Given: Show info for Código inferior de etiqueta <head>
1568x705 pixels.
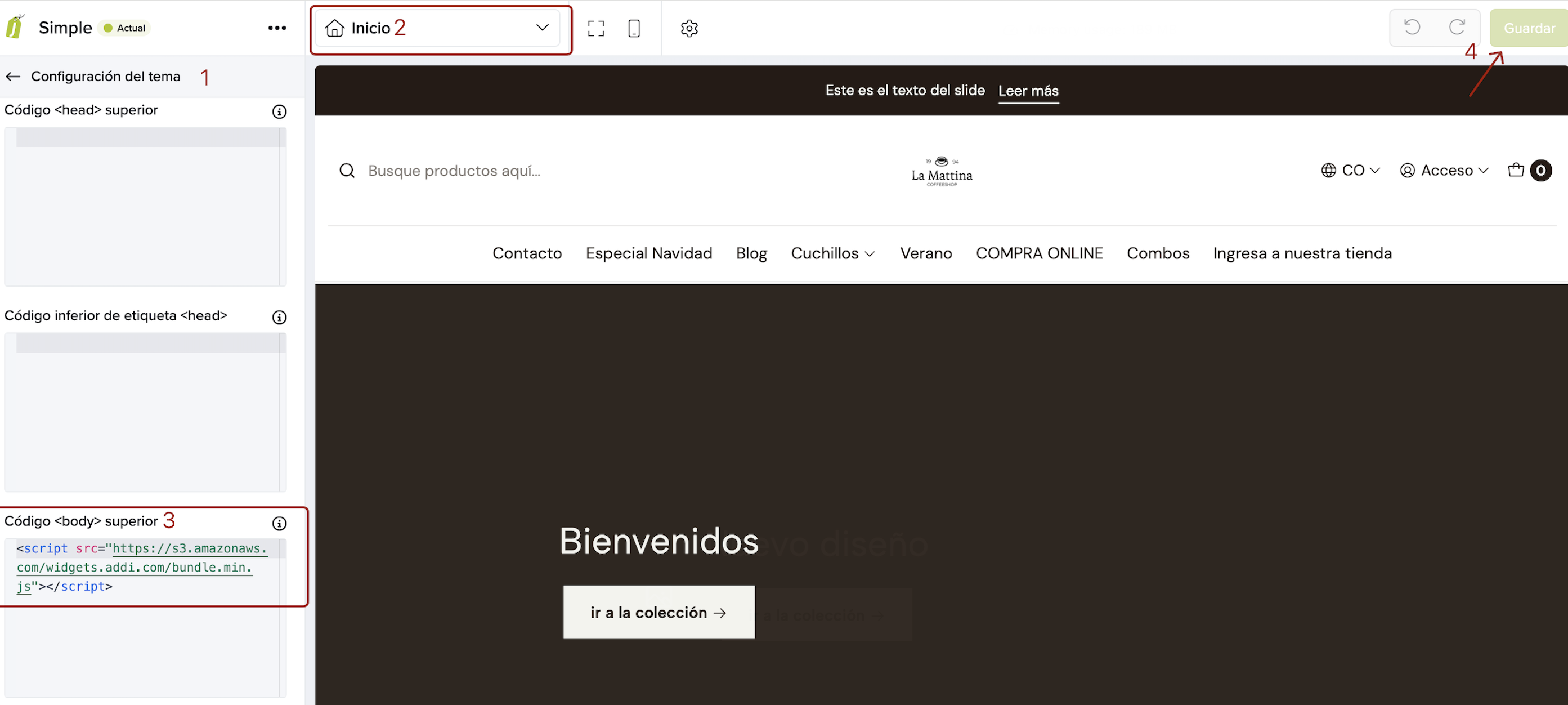Looking at the screenshot, I should [x=279, y=317].
